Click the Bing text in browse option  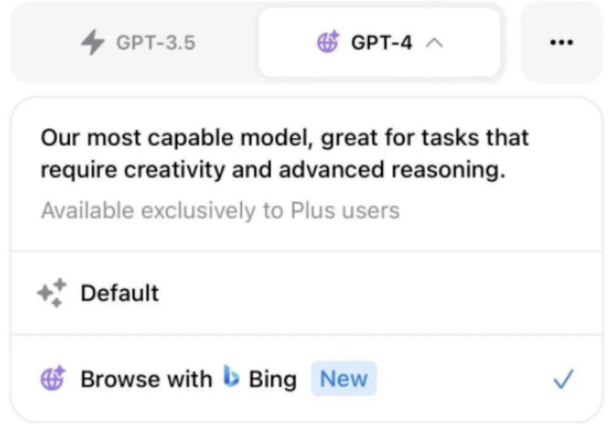point(272,379)
